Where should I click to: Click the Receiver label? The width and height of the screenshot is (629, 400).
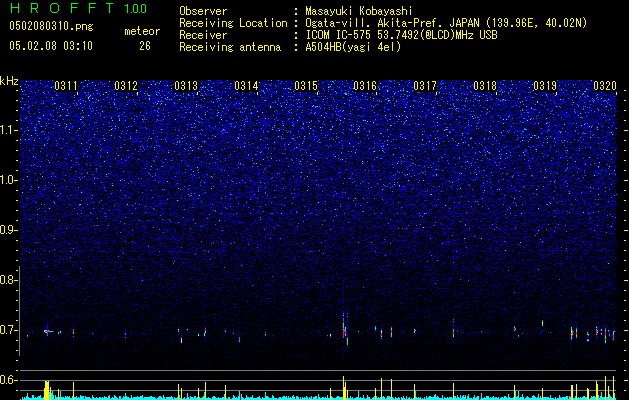pyautogui.click(x=203, y=35)
